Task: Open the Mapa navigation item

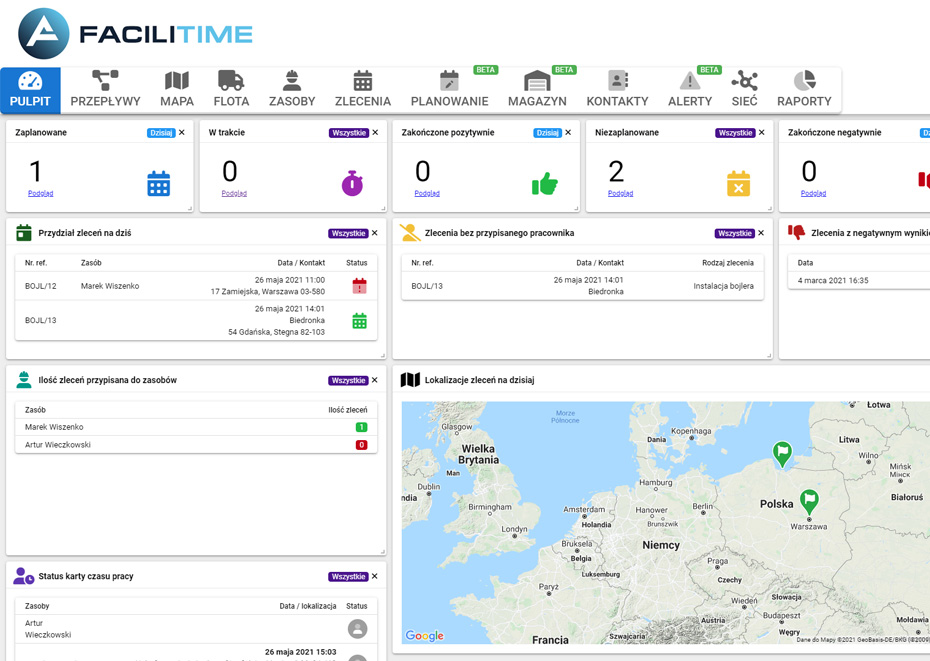Action: click(177, 88)
